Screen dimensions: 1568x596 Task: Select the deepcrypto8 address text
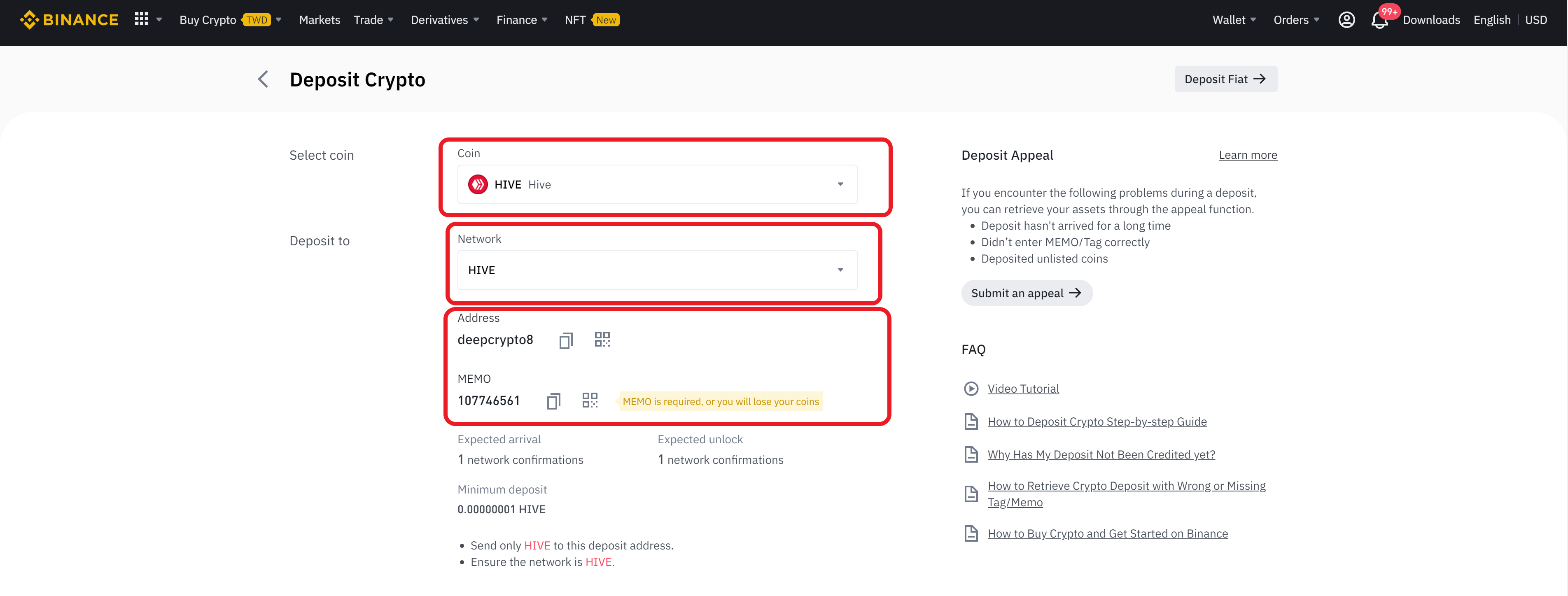pyautogui.click(x=495, y=339)
